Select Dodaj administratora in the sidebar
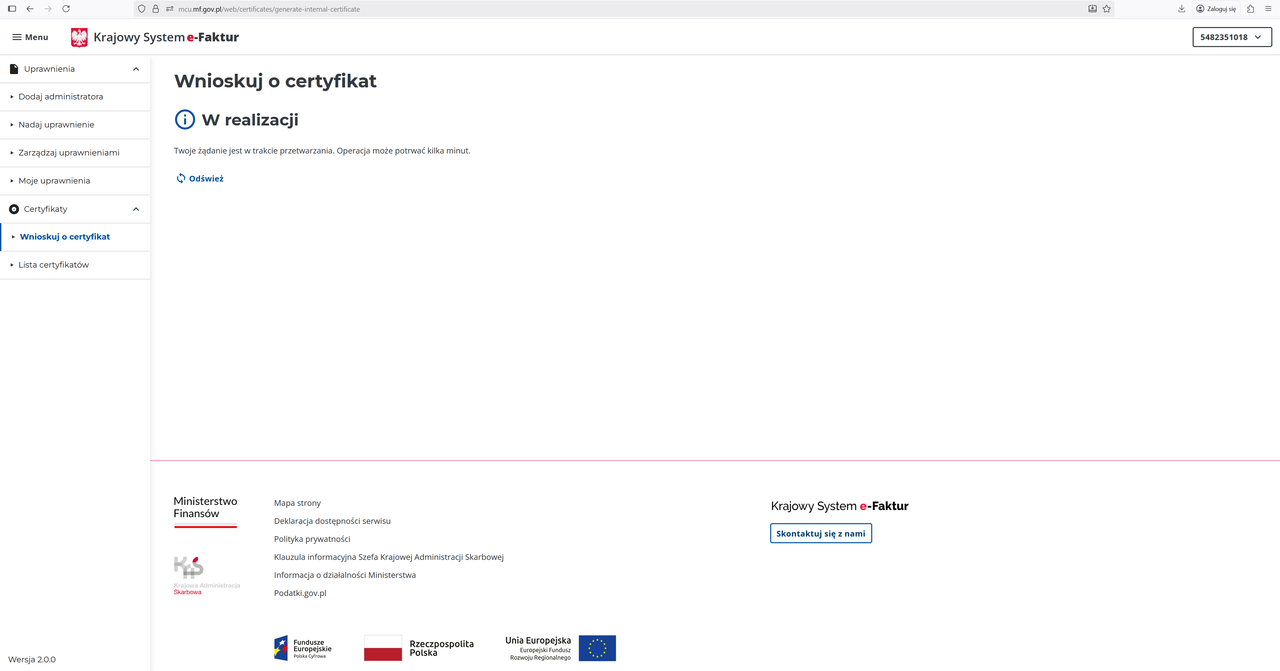 click(60, 97)
